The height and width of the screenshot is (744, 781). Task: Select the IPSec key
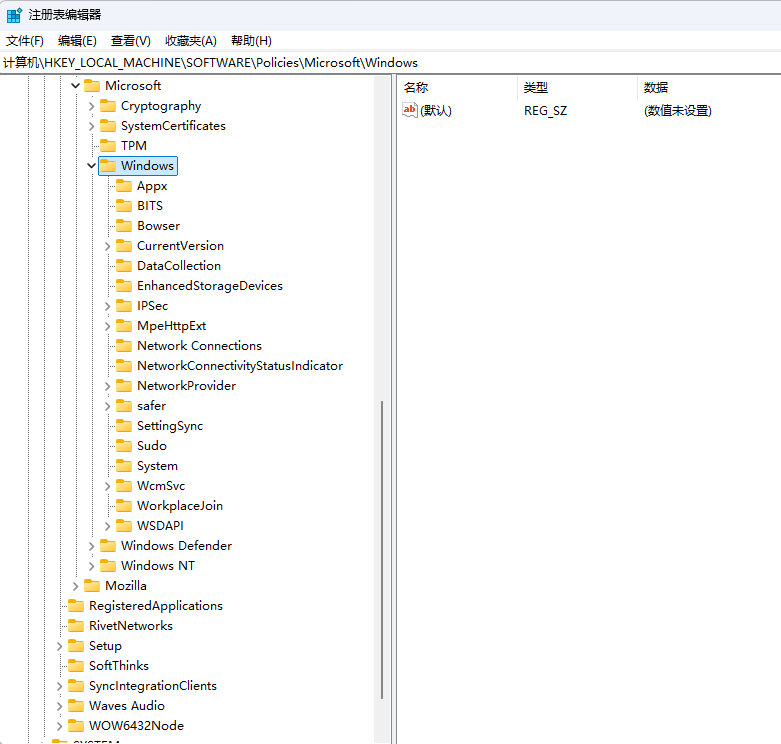(x=152, y=306)
